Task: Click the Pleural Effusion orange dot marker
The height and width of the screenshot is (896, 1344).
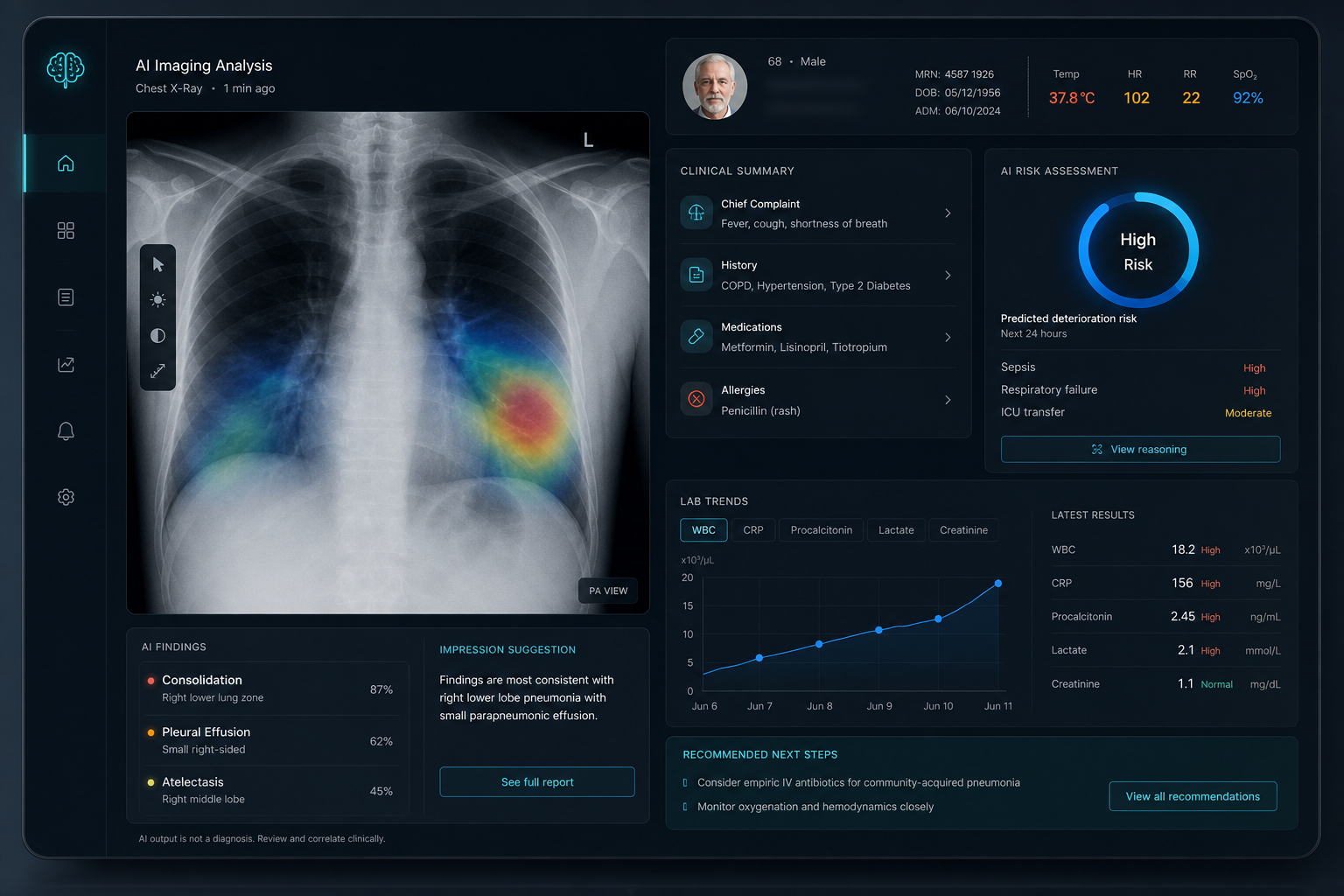Action: pos(151,732)
